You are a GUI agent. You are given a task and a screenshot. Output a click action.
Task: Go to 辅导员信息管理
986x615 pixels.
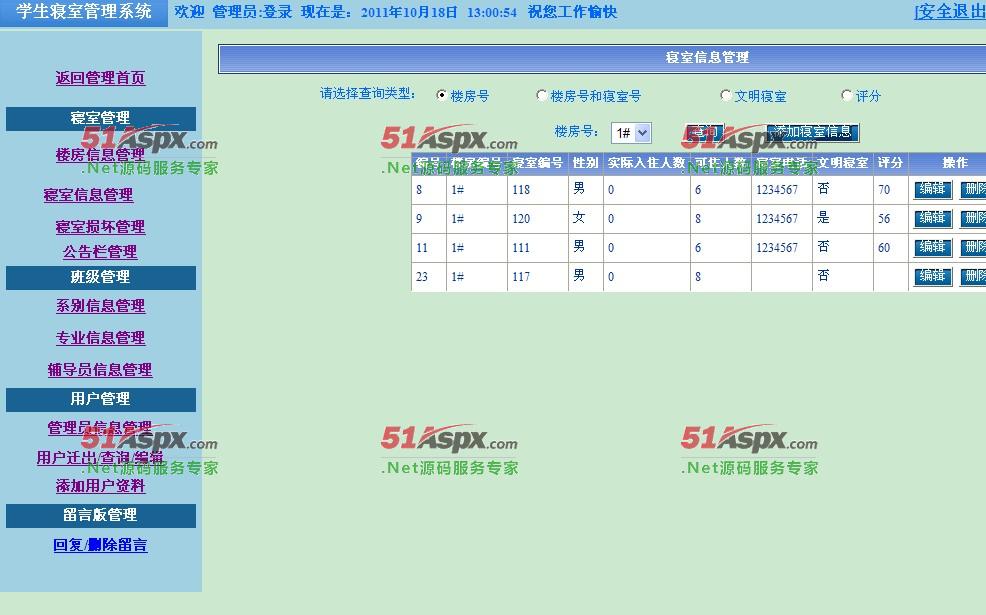(x=100, y=370)
